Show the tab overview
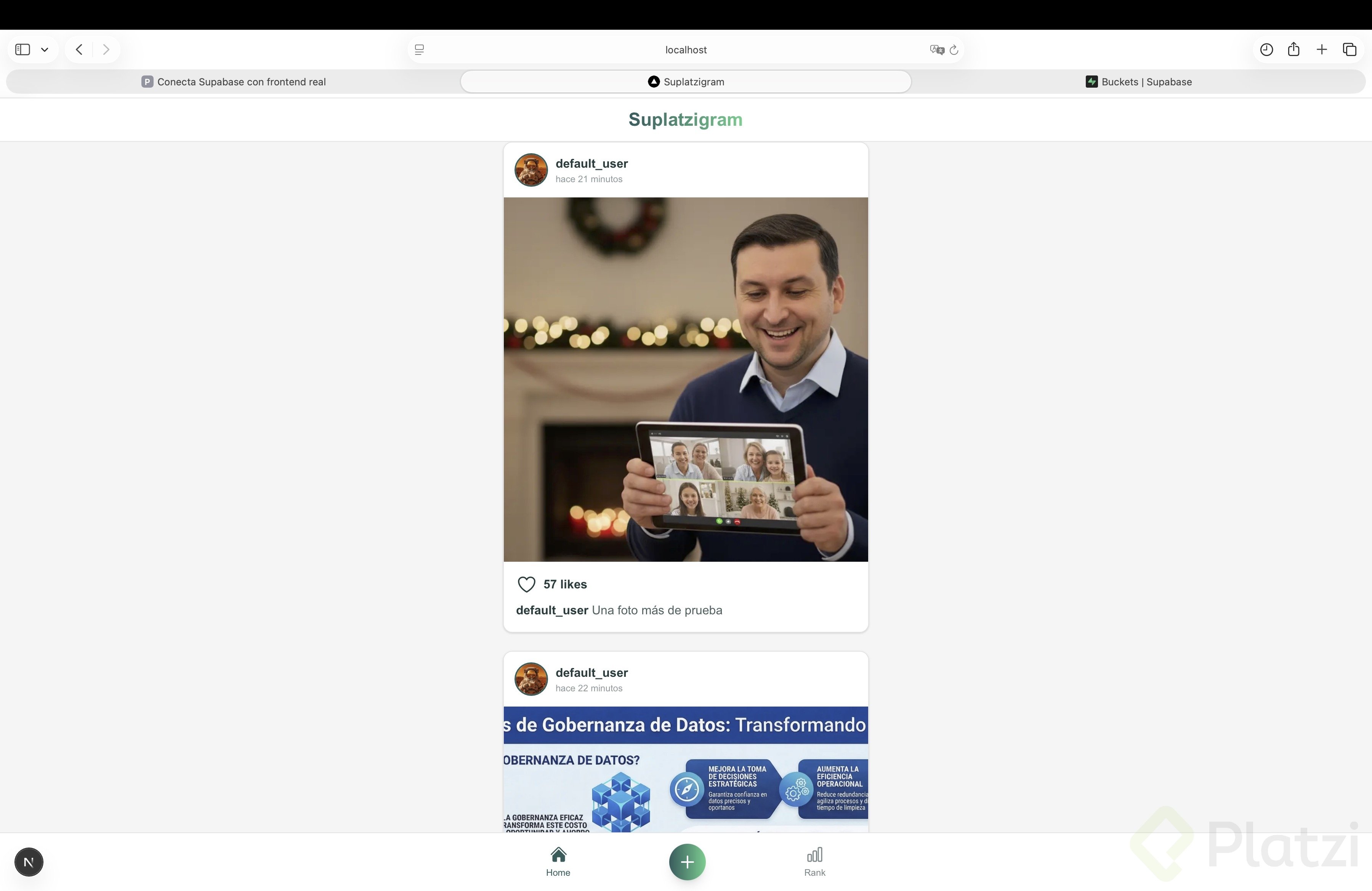 [x=1350, y=50]
